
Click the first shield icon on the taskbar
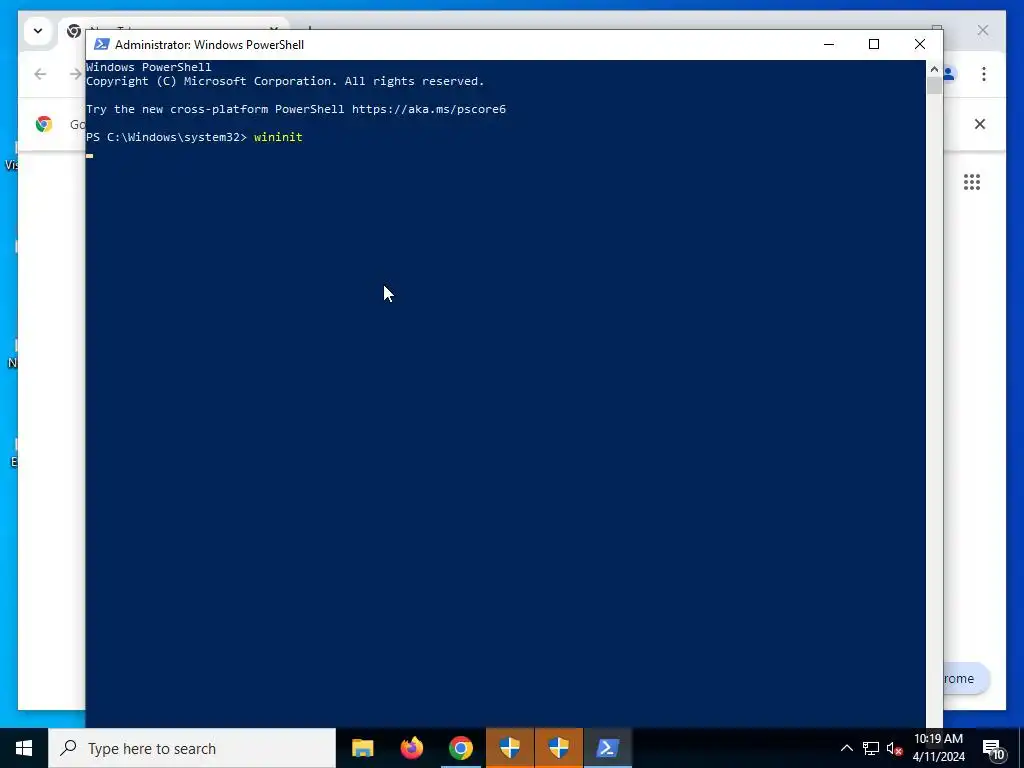(509, 748)
